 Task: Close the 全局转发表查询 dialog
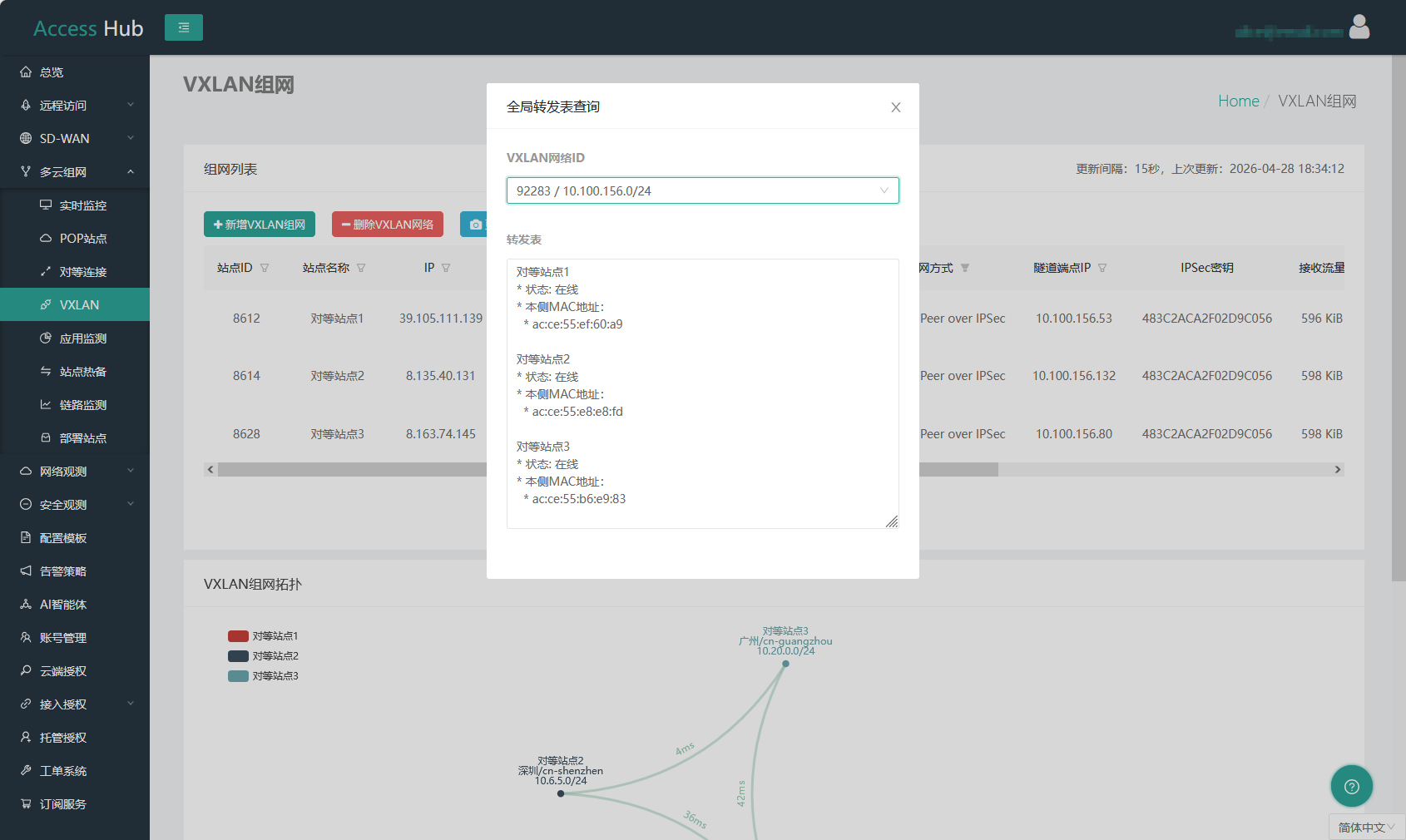pos(896,107)
